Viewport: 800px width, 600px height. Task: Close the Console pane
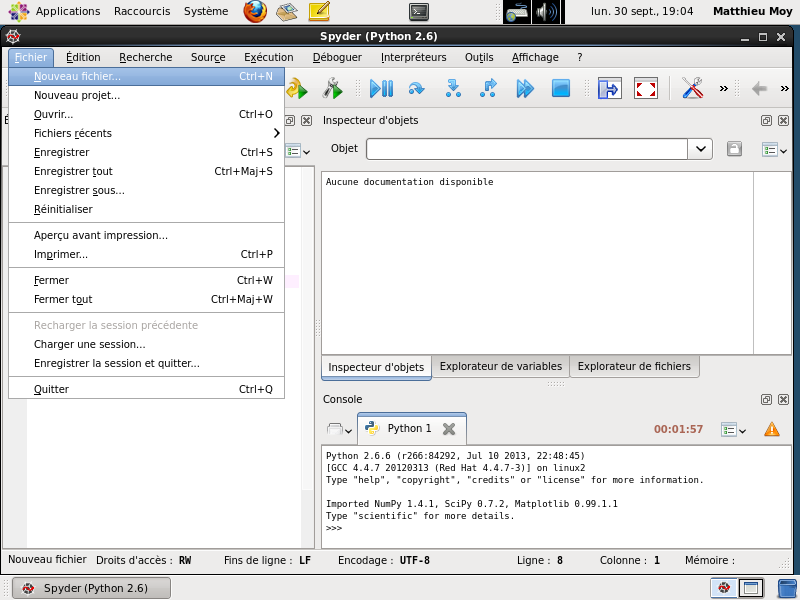click(x=783, y=399)
